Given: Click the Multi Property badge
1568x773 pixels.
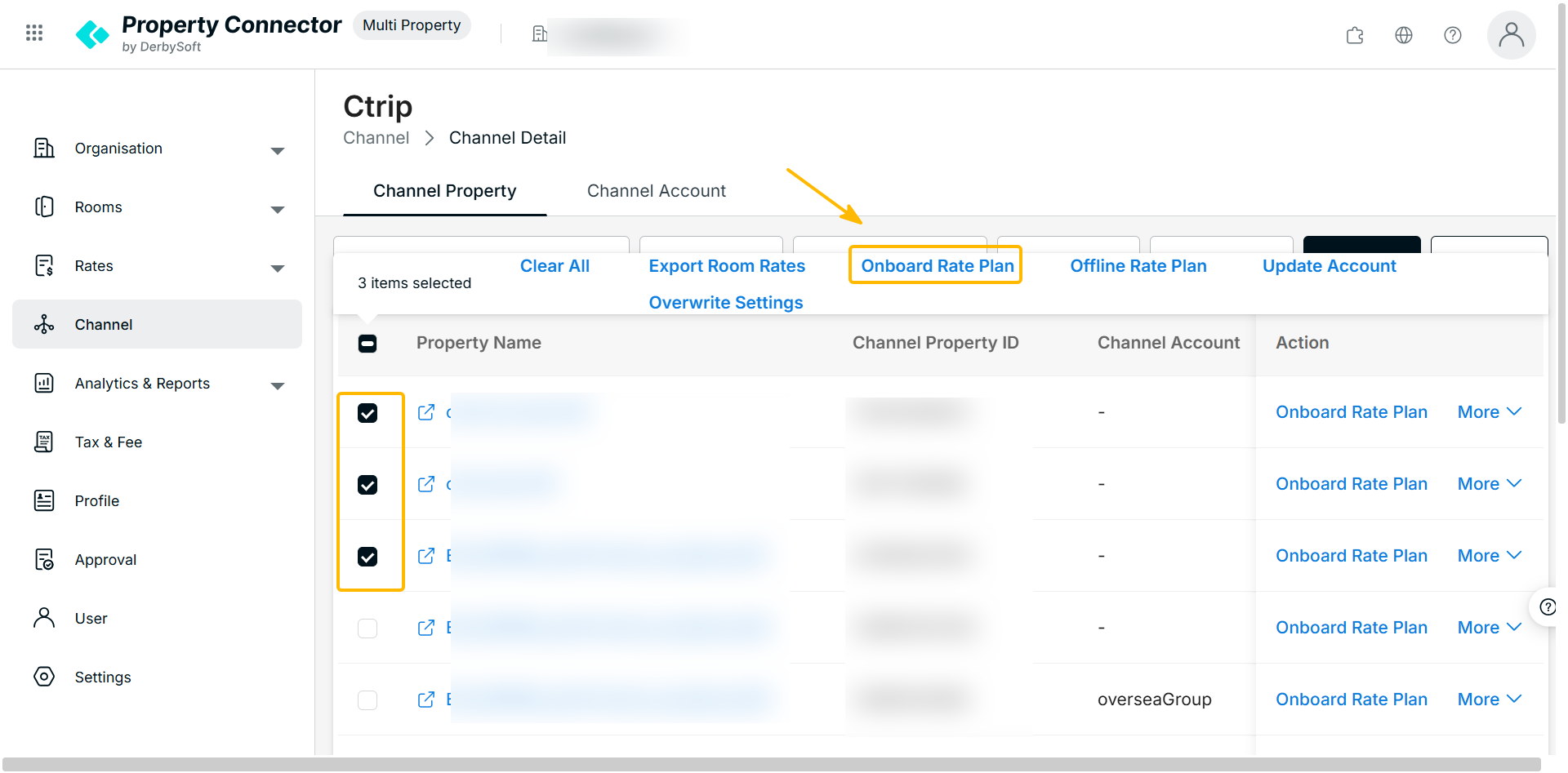Looking at the screenshot, I should click(x=412, y=25).
